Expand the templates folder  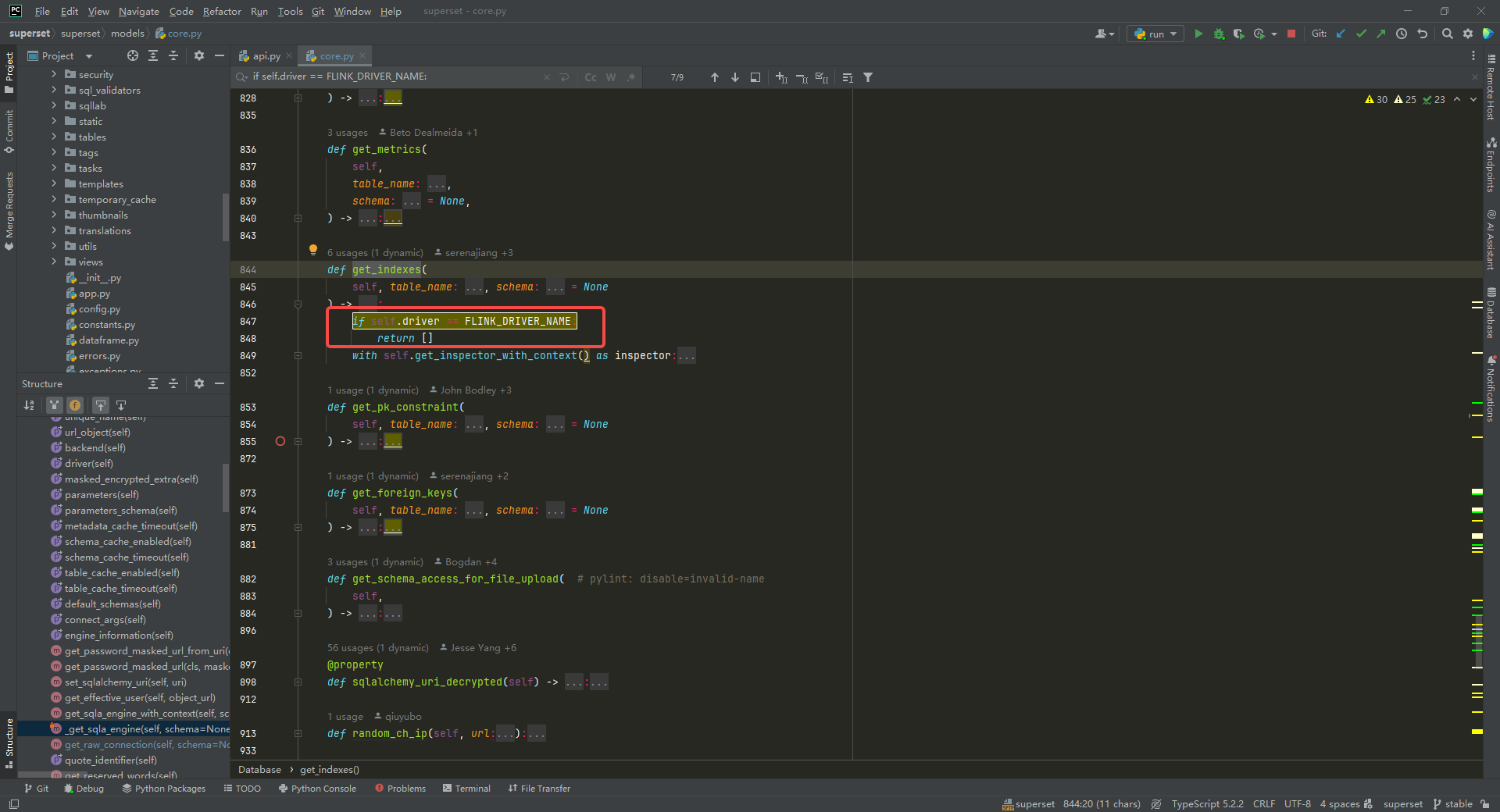(x=54, y=183)
